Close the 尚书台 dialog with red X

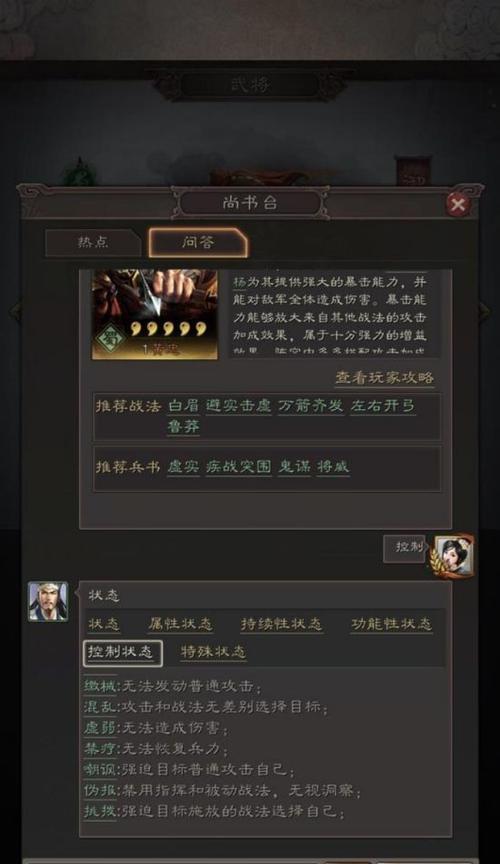[x=458, y=204]
